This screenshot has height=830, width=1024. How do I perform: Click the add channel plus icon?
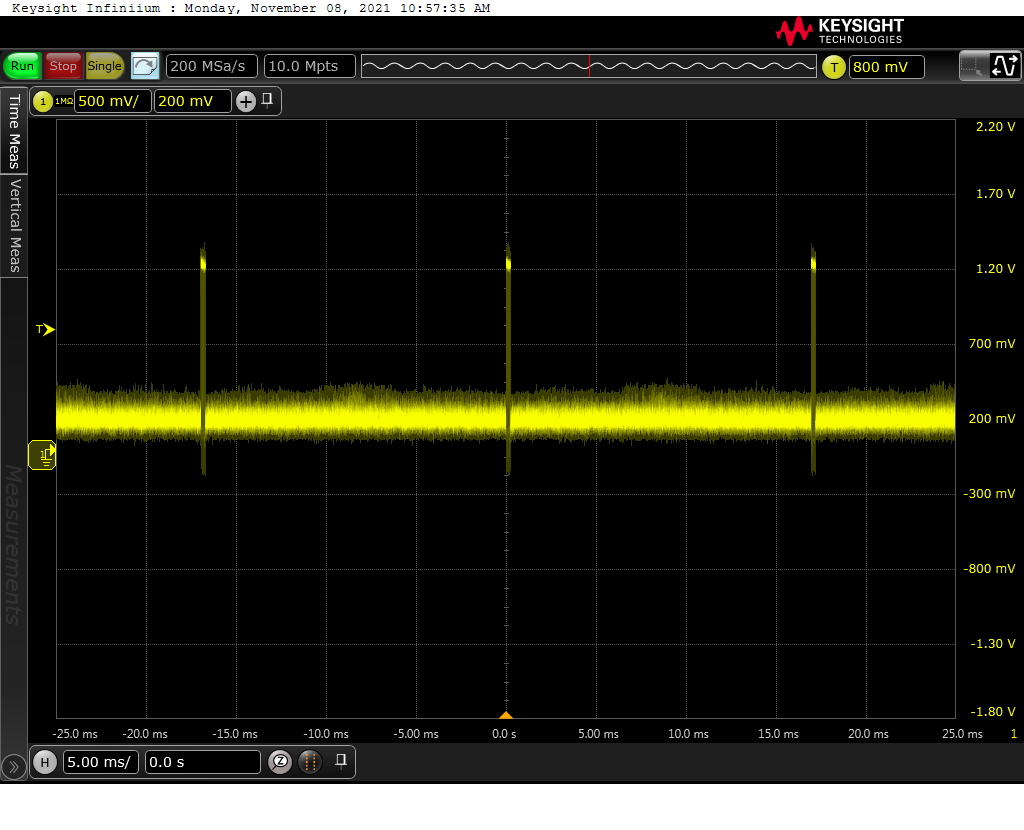(246, 101)
